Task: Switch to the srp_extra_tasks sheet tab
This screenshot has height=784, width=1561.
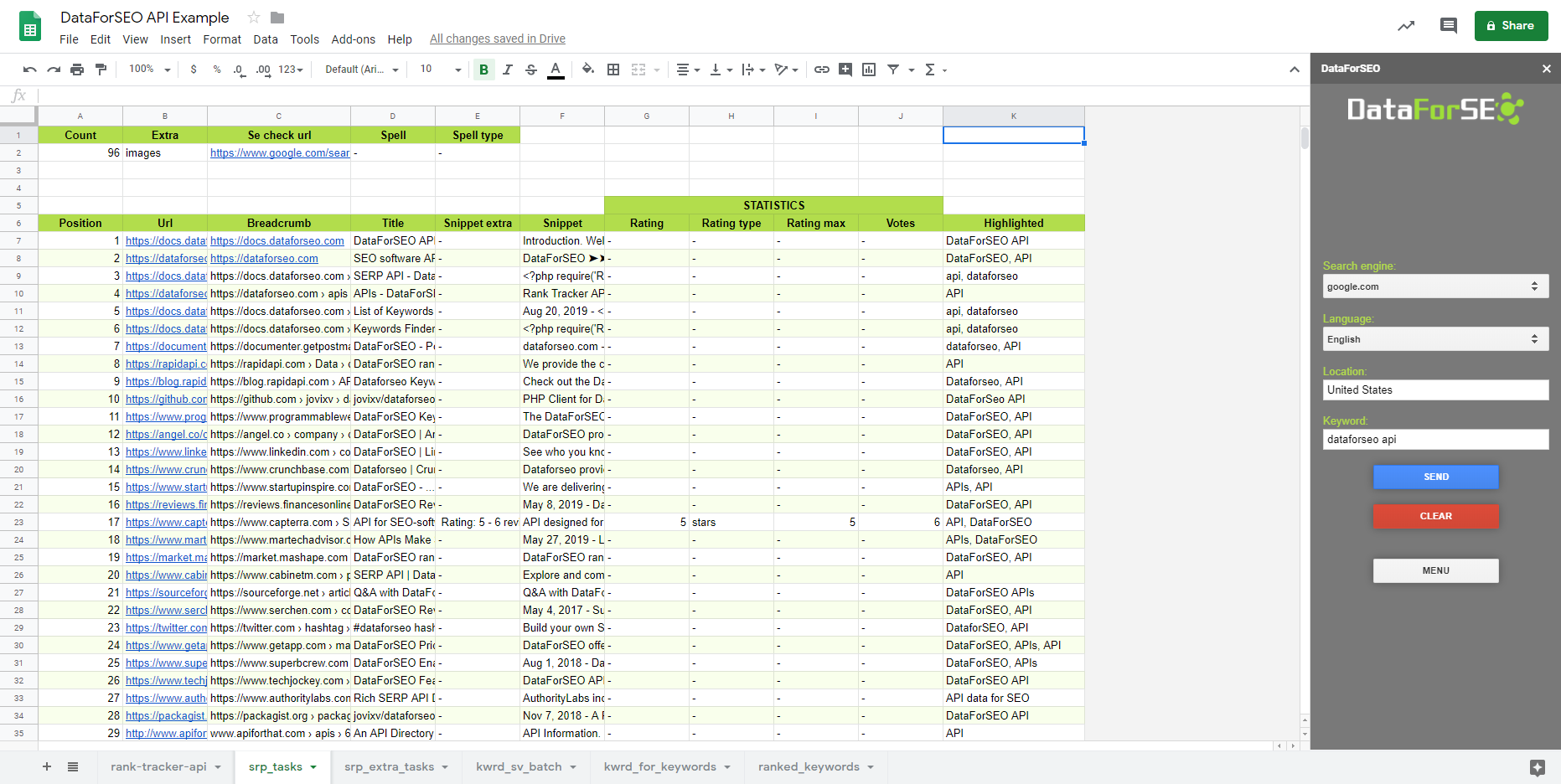Action: coord(396,766)
